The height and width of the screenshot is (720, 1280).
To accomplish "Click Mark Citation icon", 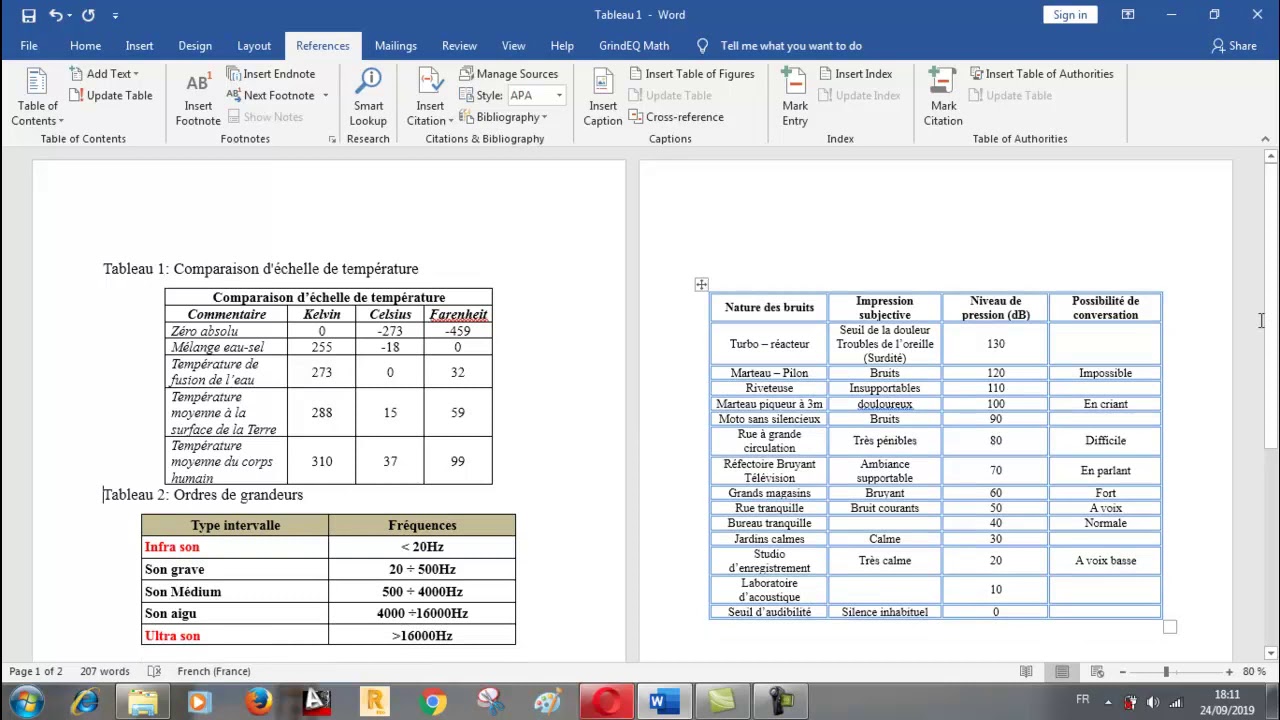I will coord(943,97).
